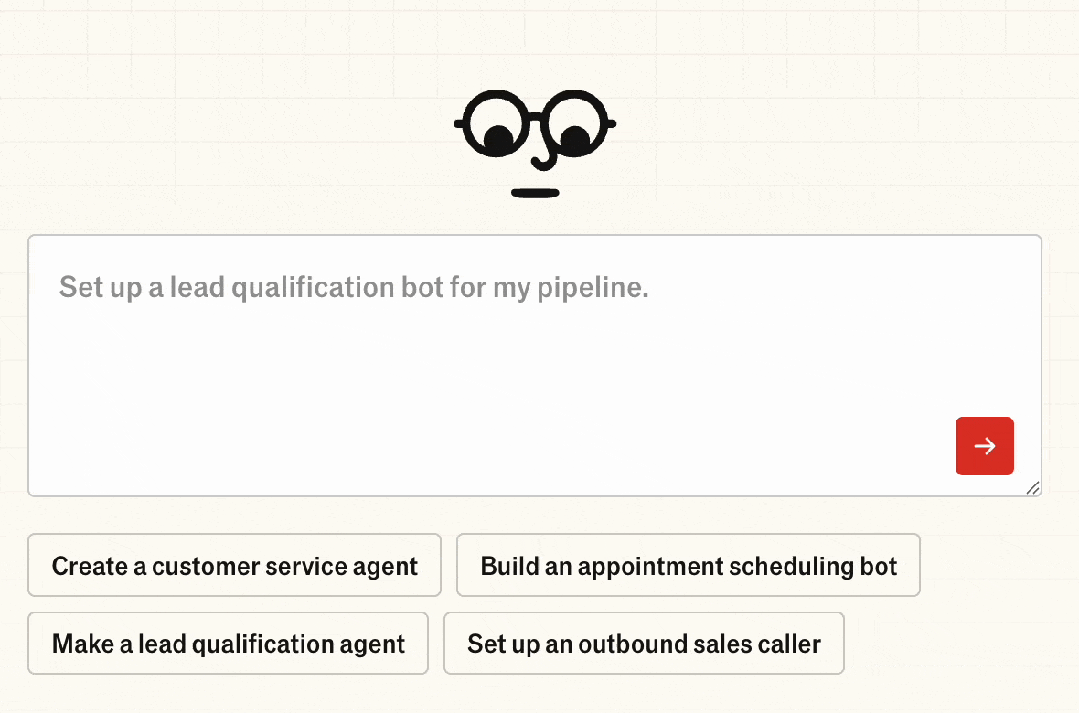
Task: Click the mascot's curved nose
Action: point(545,158)
